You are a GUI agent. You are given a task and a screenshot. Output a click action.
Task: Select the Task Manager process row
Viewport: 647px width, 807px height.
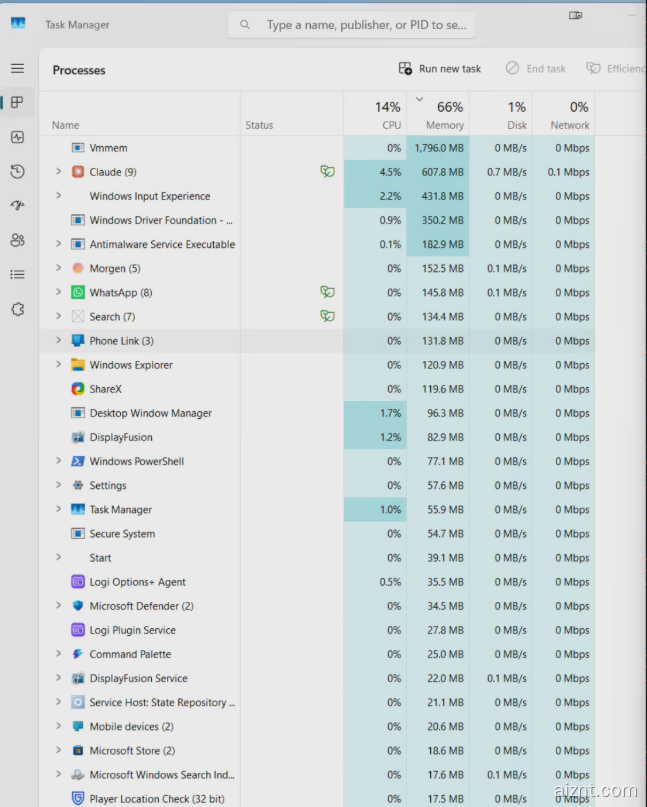[317, 509]
